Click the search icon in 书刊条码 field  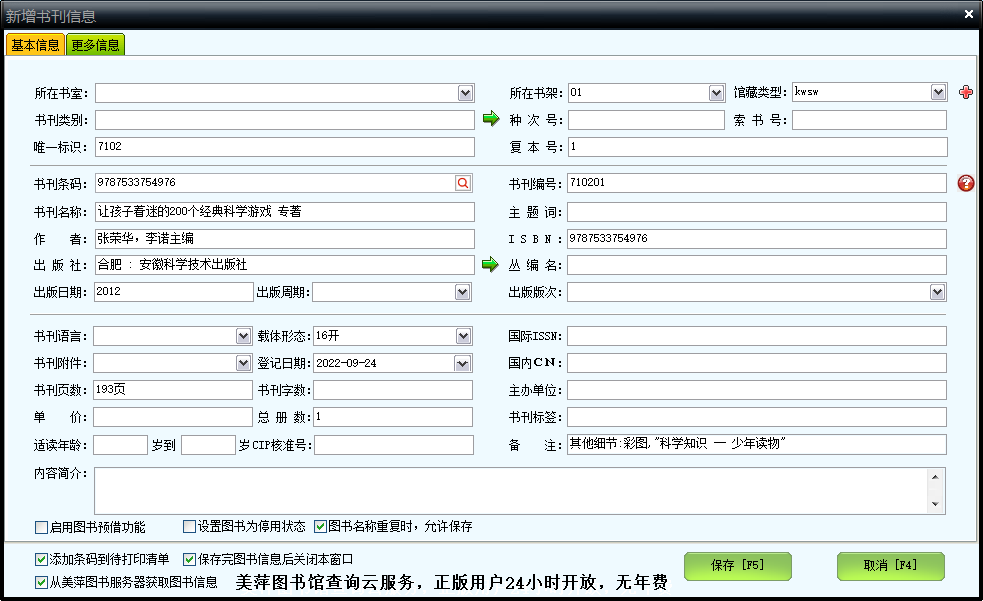tap(462, 183)
